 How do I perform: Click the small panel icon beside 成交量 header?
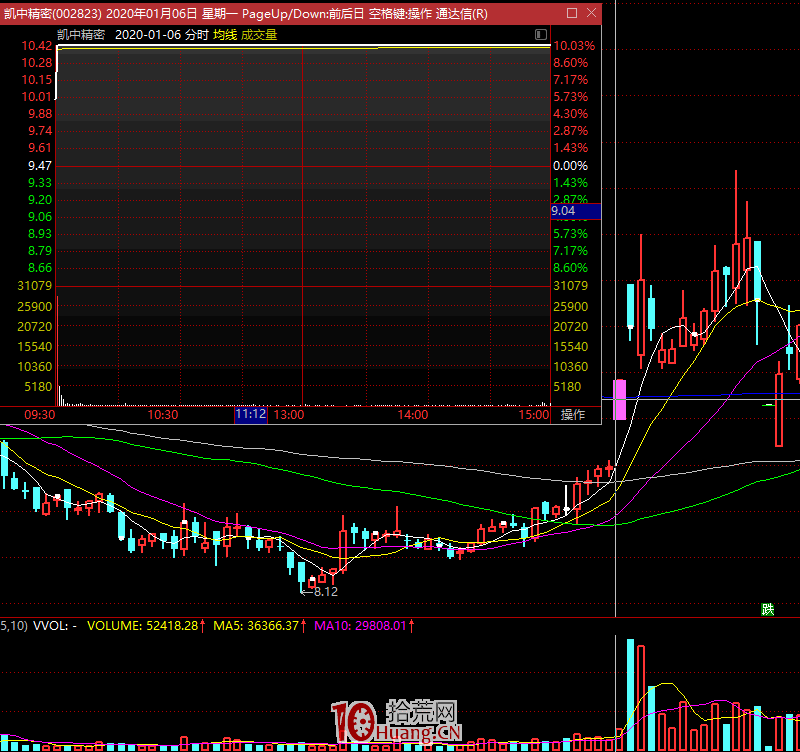tap(543, 34)
